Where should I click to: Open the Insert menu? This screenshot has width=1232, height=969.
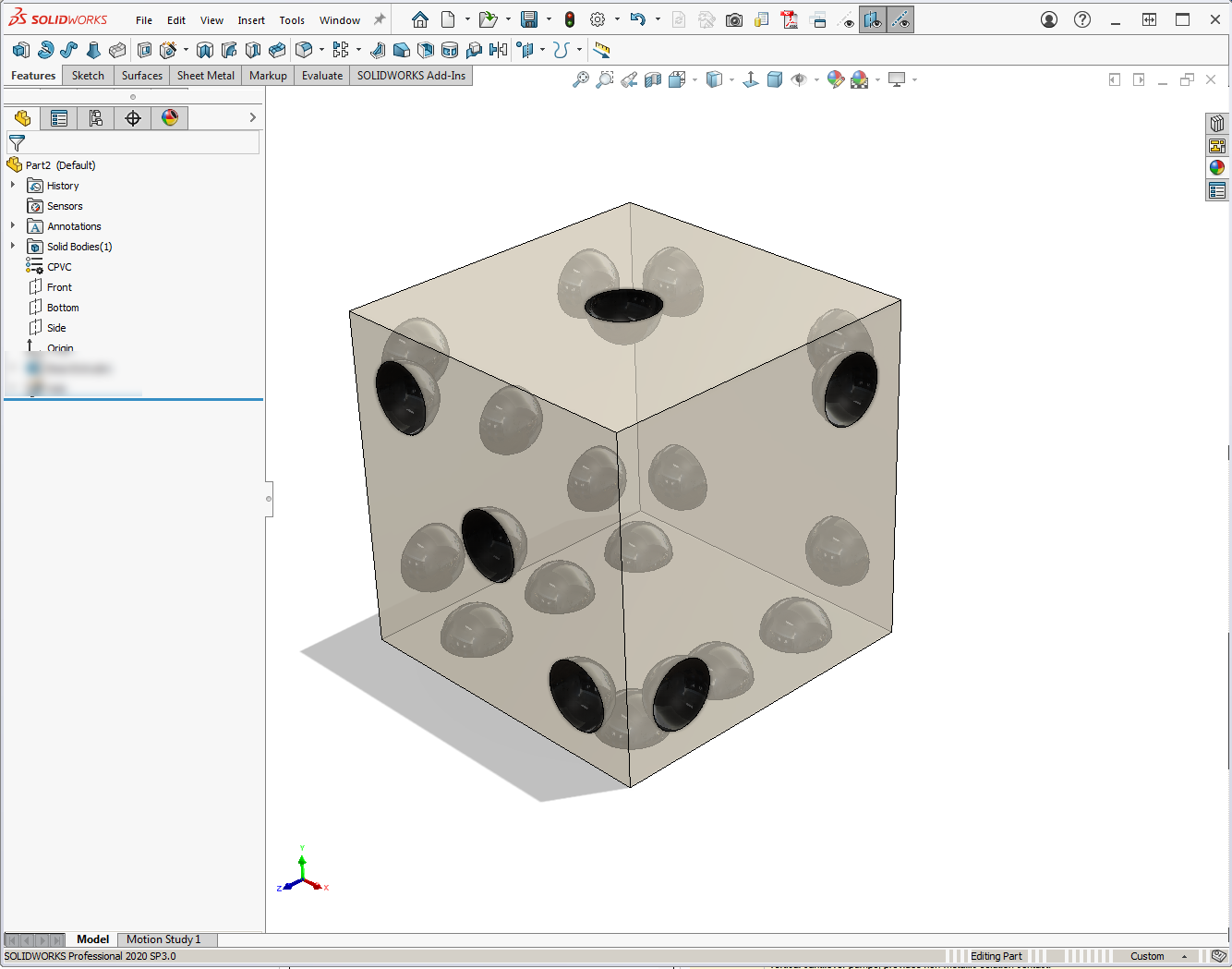(251, 18)
